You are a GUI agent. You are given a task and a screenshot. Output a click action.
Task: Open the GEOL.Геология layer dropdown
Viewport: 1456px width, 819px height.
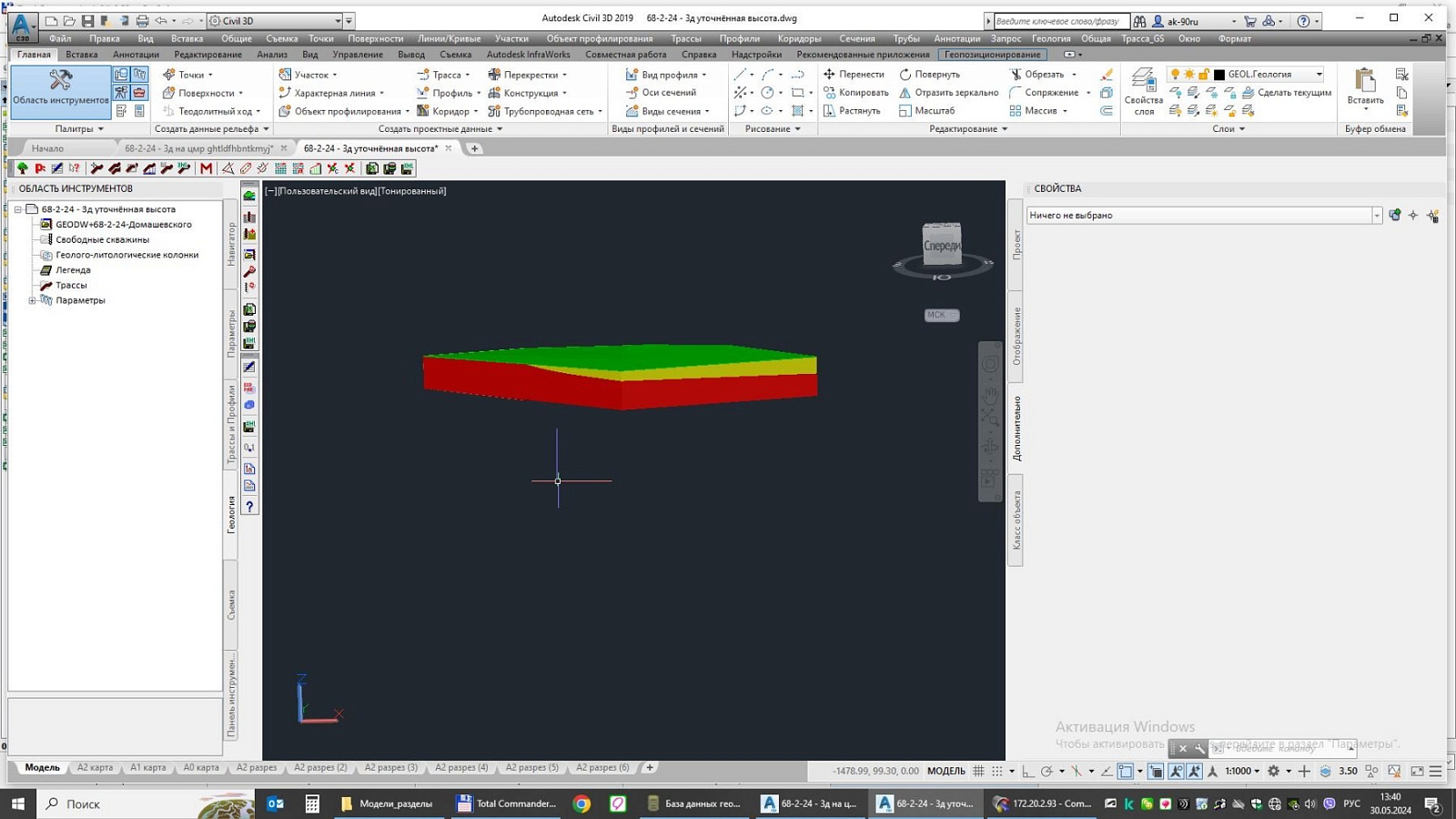pyautogui.click(x=1319, y=75)
